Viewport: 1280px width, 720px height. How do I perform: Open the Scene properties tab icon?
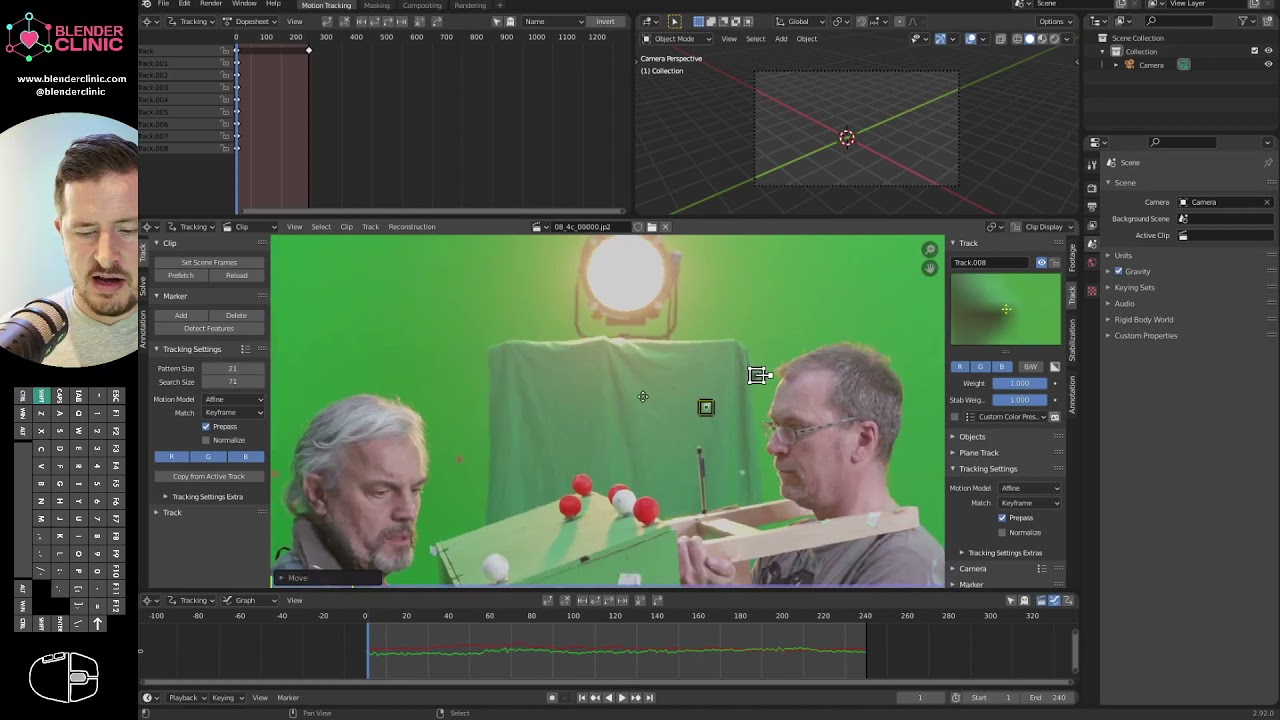[1092, 244]
